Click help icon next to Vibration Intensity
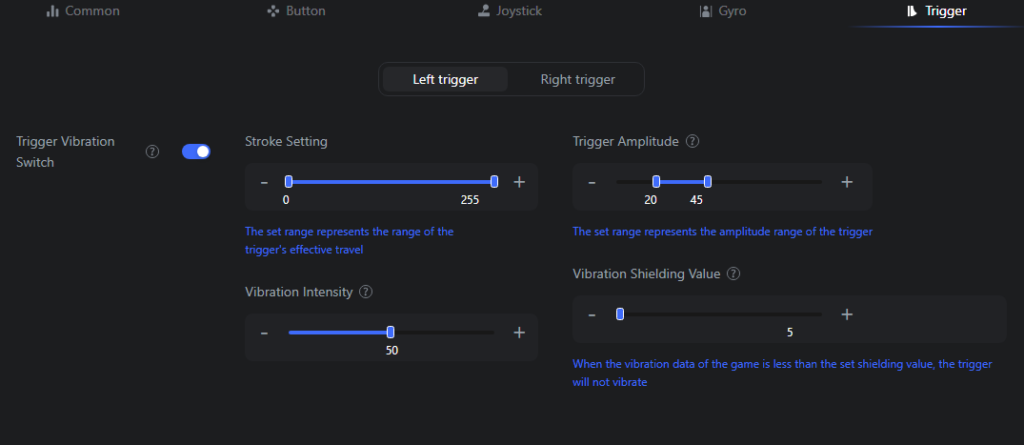The height and width of the screenshot is (445, 1024). (366, 292)
